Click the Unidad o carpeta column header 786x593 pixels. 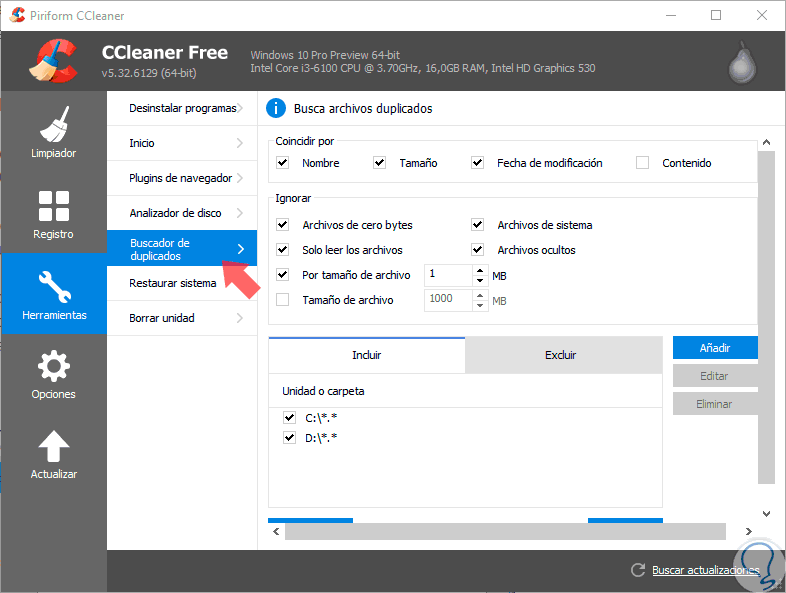pyautogui.click(x=465, y=391)
